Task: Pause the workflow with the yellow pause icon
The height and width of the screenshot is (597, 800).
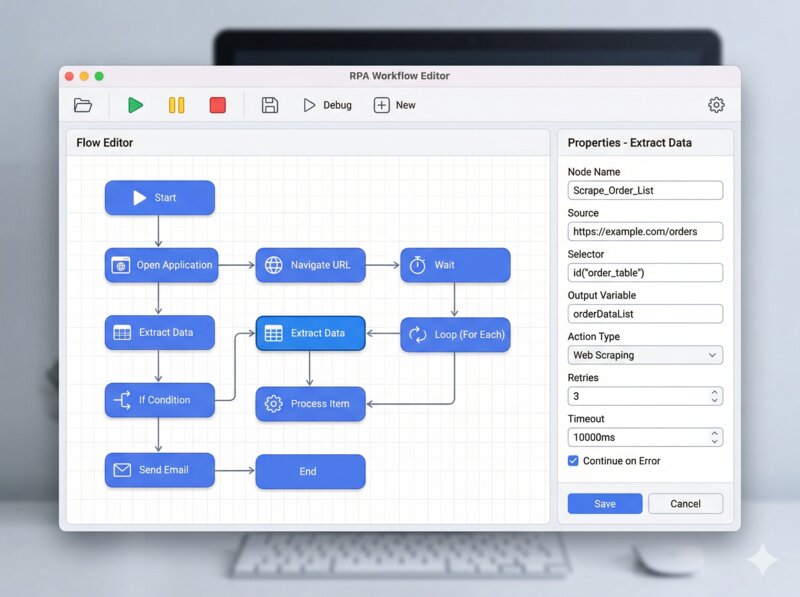Action: pos(176,105)
